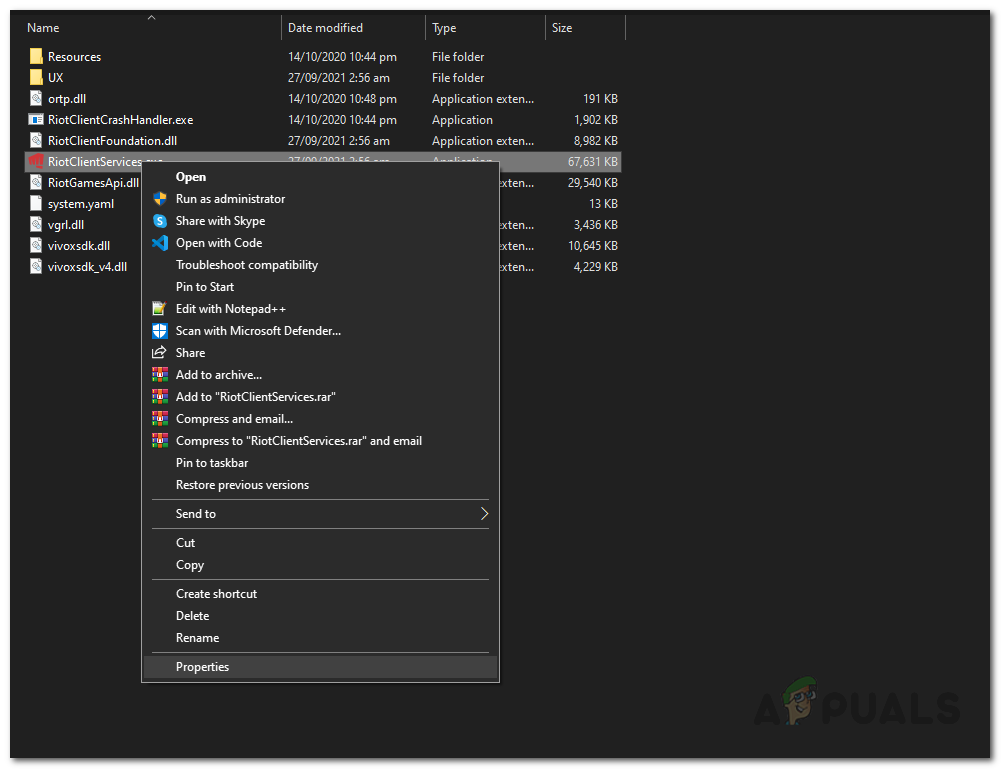The width and height of the screenshot is (1001, 769).
Task: Select vivoxsdk.dll file name
Action: (x=79, y=246)
